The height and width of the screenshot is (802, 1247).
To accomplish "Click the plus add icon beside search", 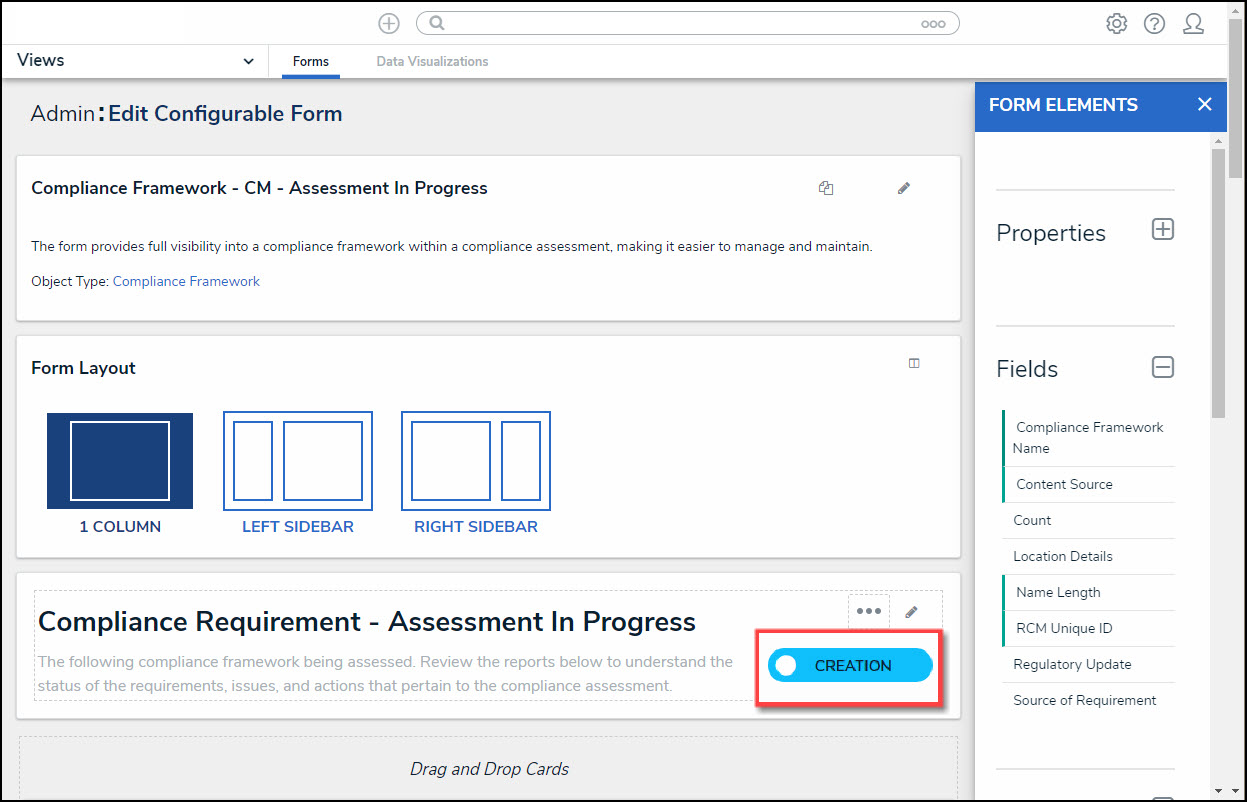I will [389, 24].
